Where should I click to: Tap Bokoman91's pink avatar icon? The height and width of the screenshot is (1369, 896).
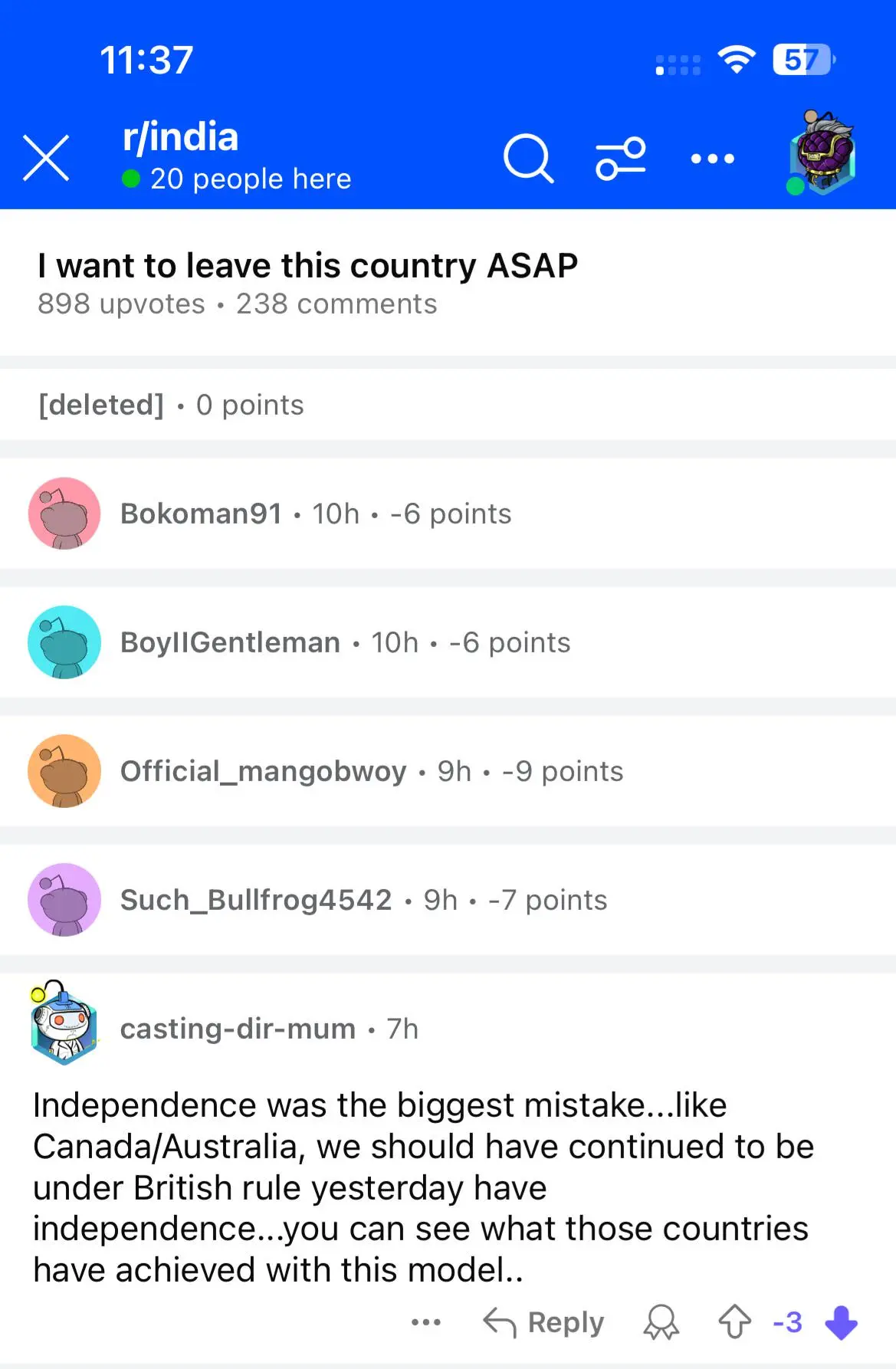(x=64, y=514)
